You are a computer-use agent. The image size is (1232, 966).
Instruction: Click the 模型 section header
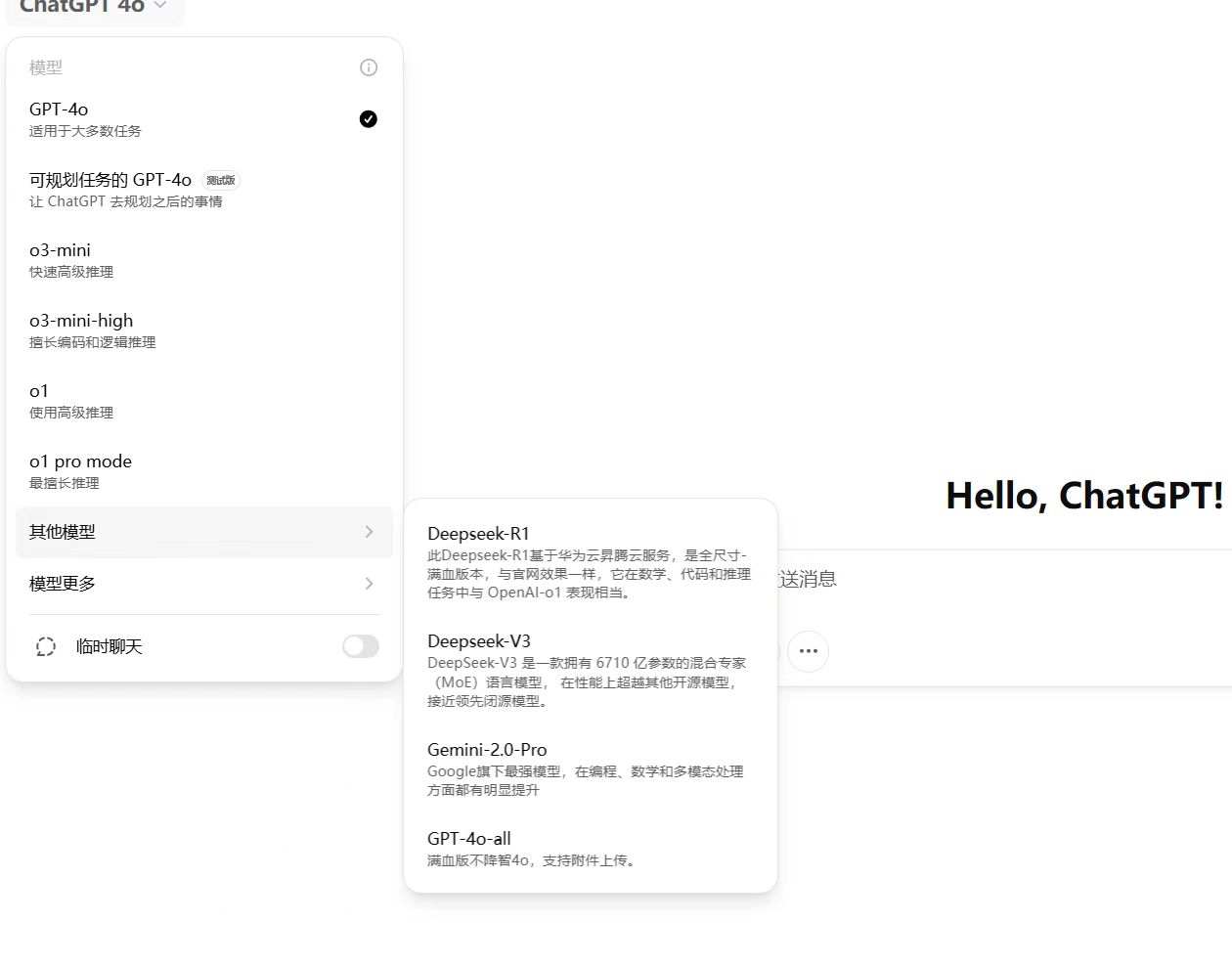[46, 67]
